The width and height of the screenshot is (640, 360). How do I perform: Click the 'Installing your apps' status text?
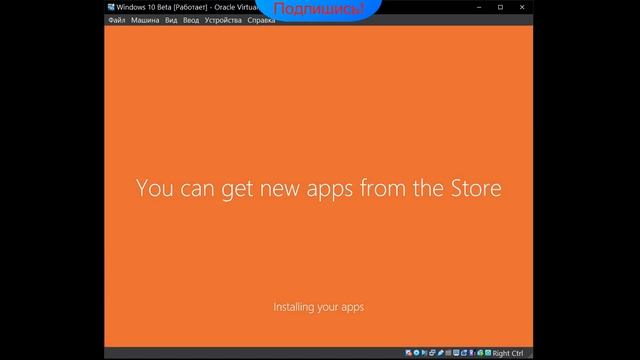pyautogui.click(x=319, y=307)
